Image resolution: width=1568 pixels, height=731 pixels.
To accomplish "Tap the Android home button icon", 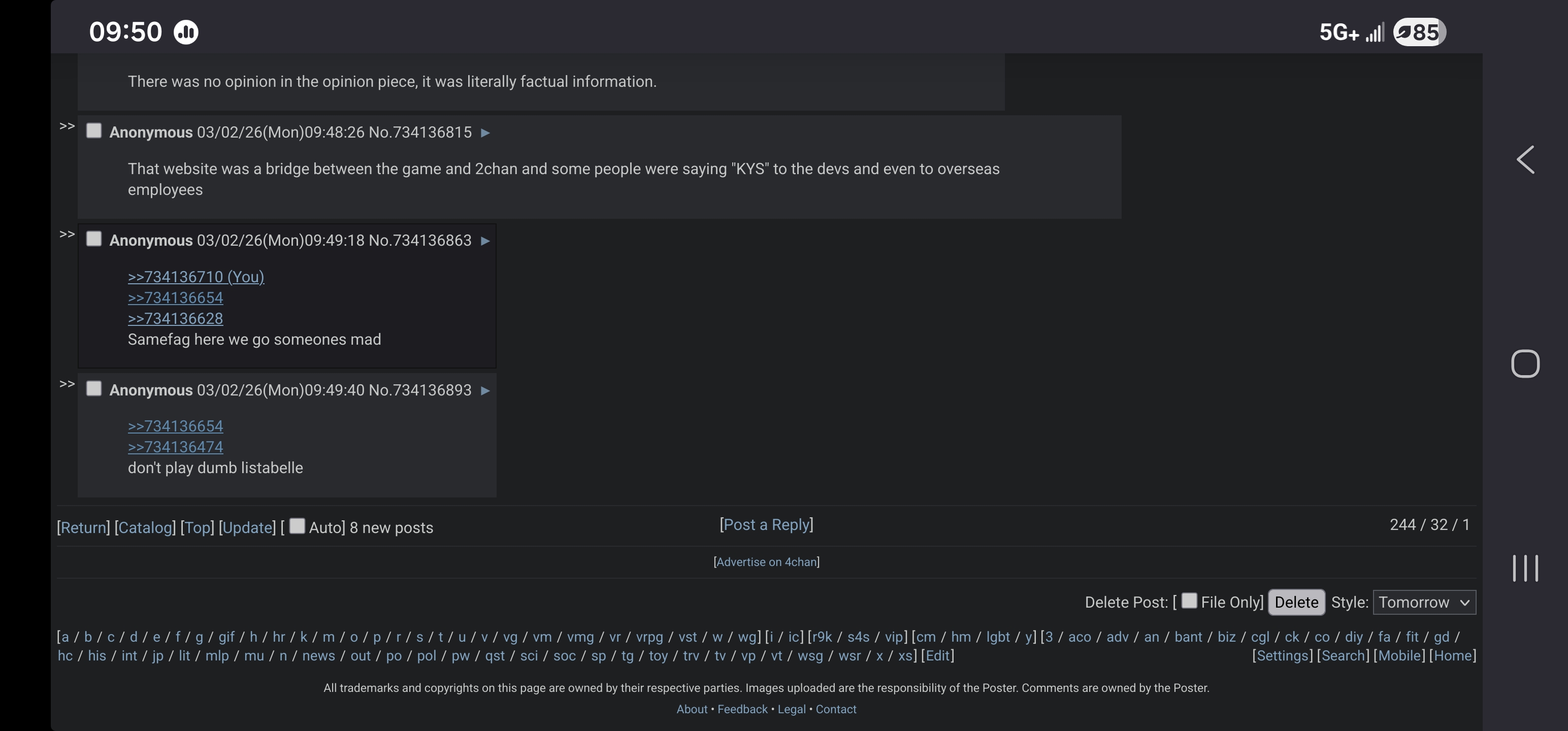I will tap(1525, 364).
